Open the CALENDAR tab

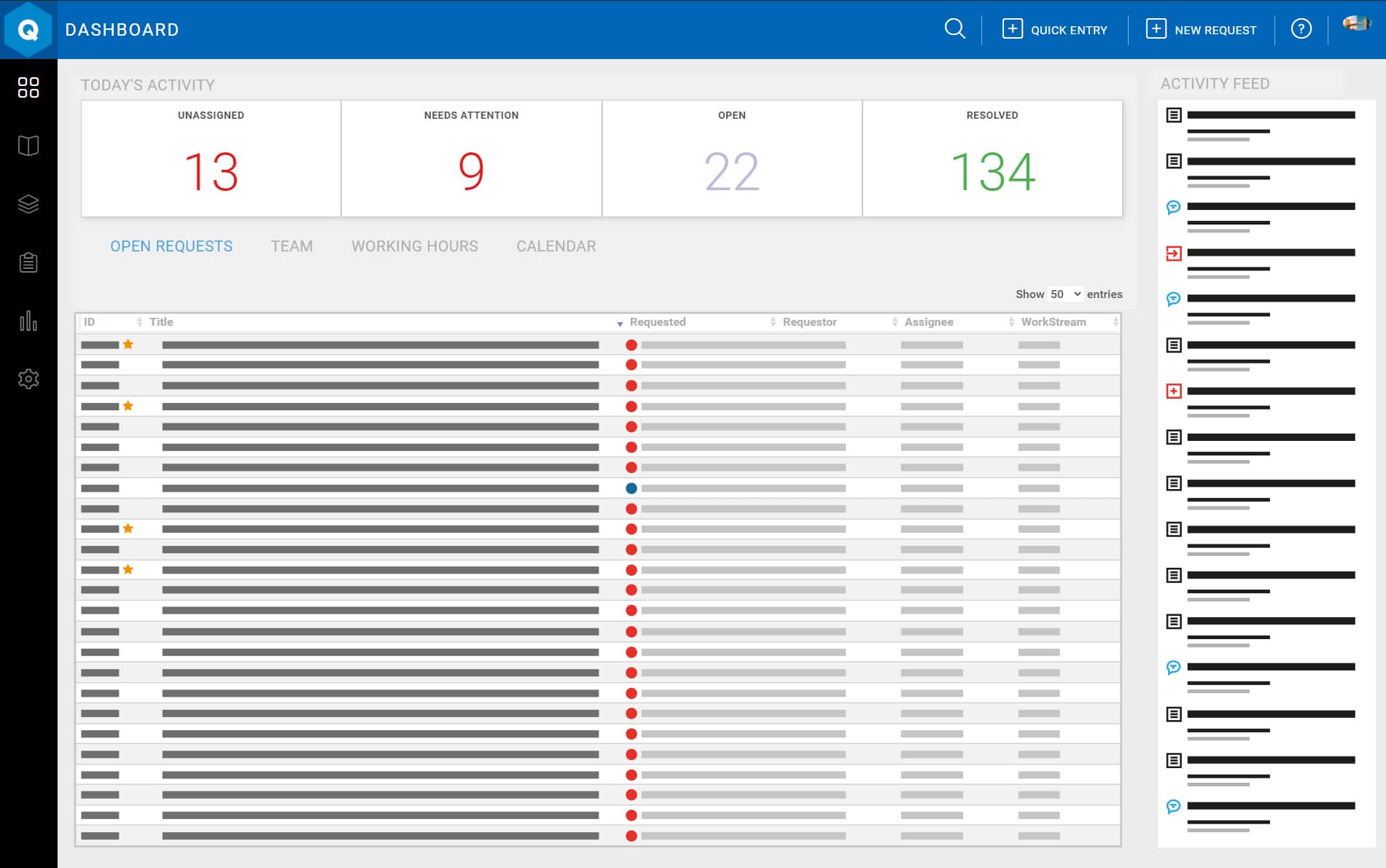pyautogui.click(x=556, y=246)
